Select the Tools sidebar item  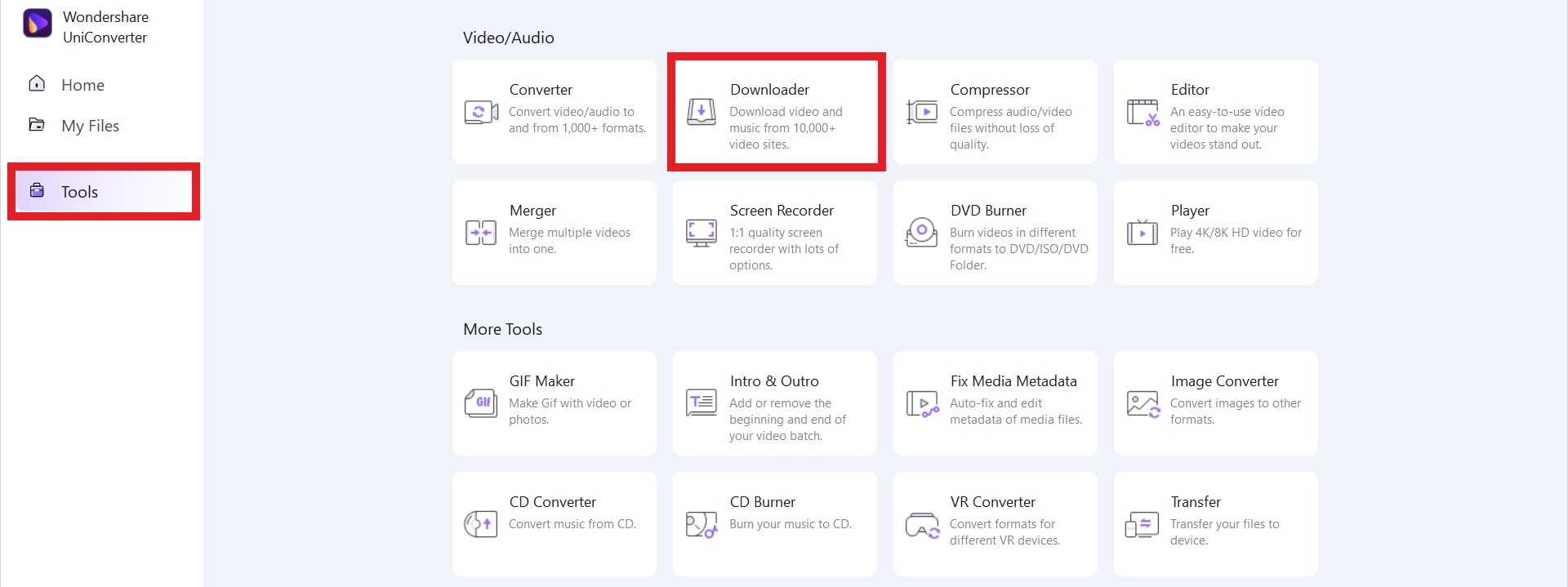pos(104,191)
